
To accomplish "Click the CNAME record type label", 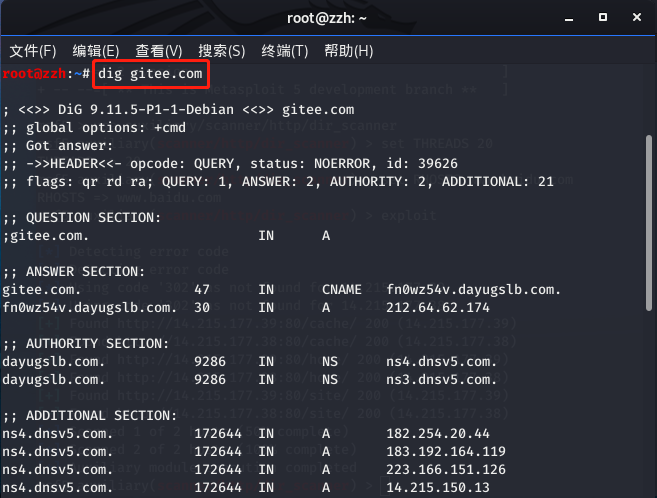I will 342,290.
